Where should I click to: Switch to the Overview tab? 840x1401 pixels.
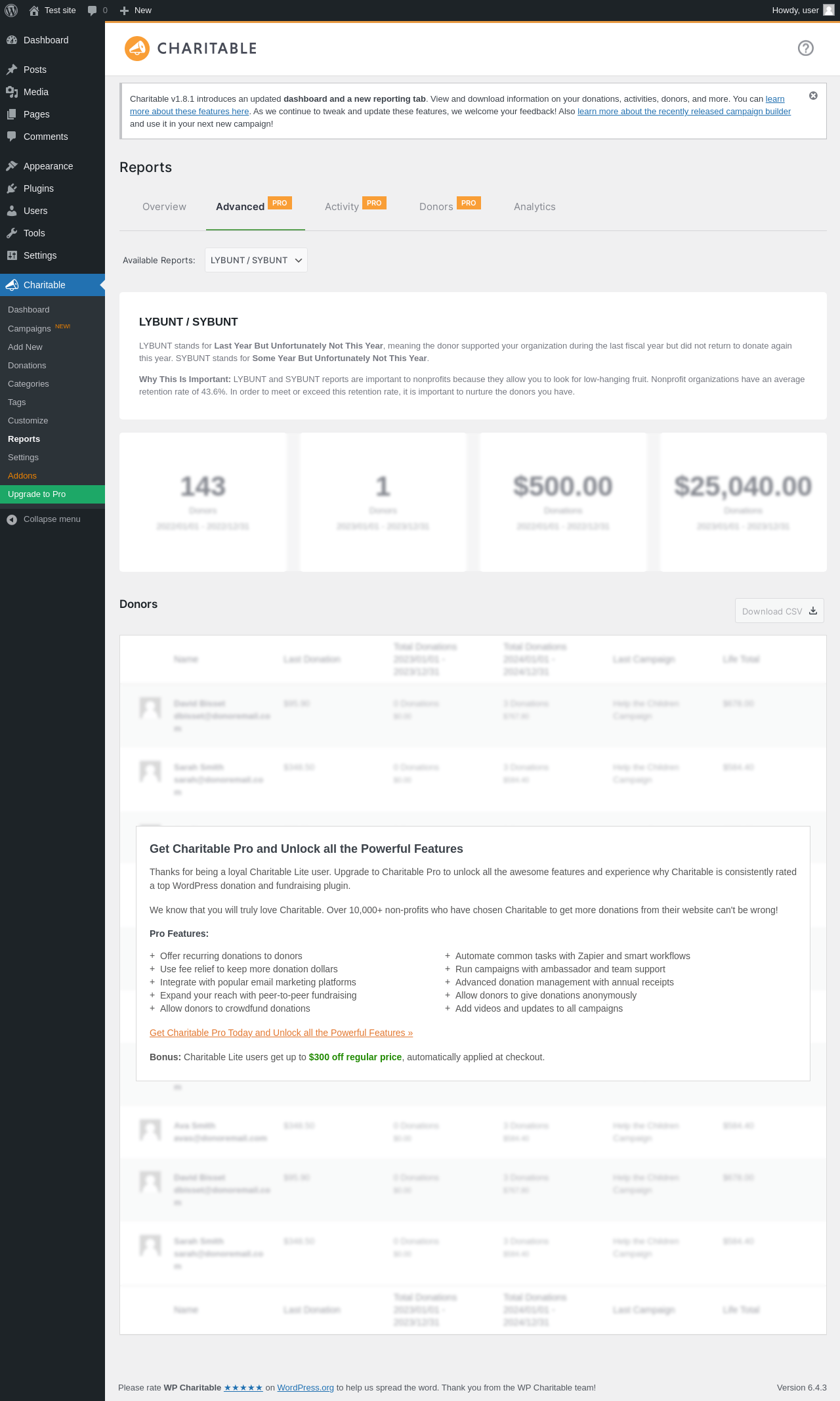[x=164, y=207]
